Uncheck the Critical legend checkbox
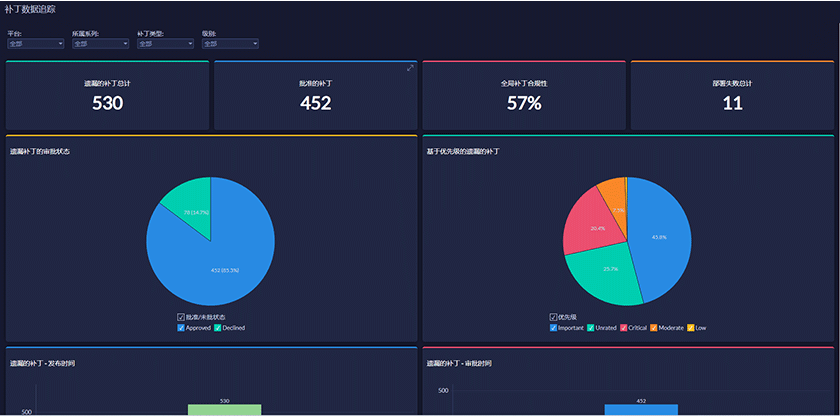 coord(624,327)
